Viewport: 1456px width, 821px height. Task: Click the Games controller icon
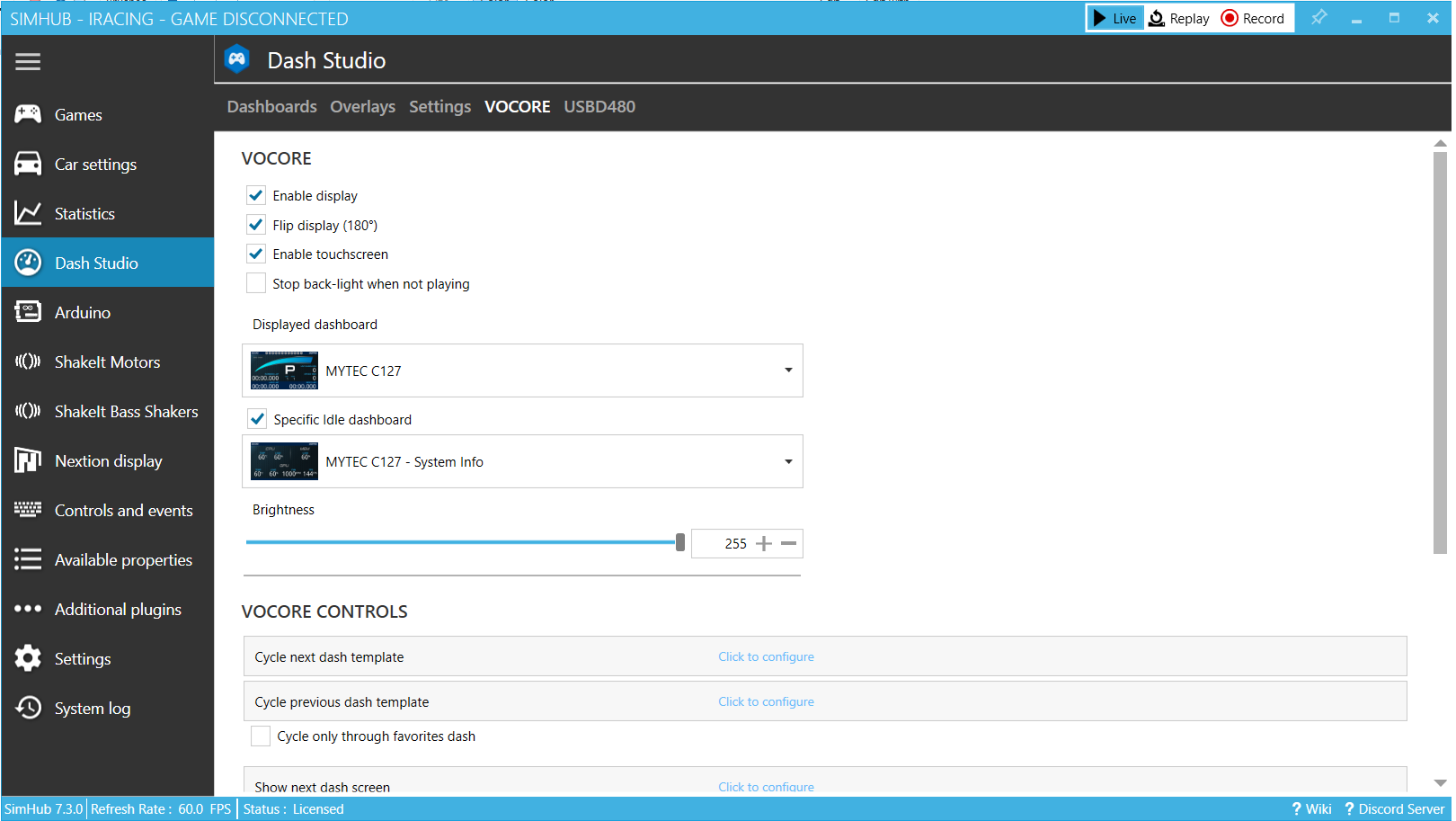click(x=28, y=114)
